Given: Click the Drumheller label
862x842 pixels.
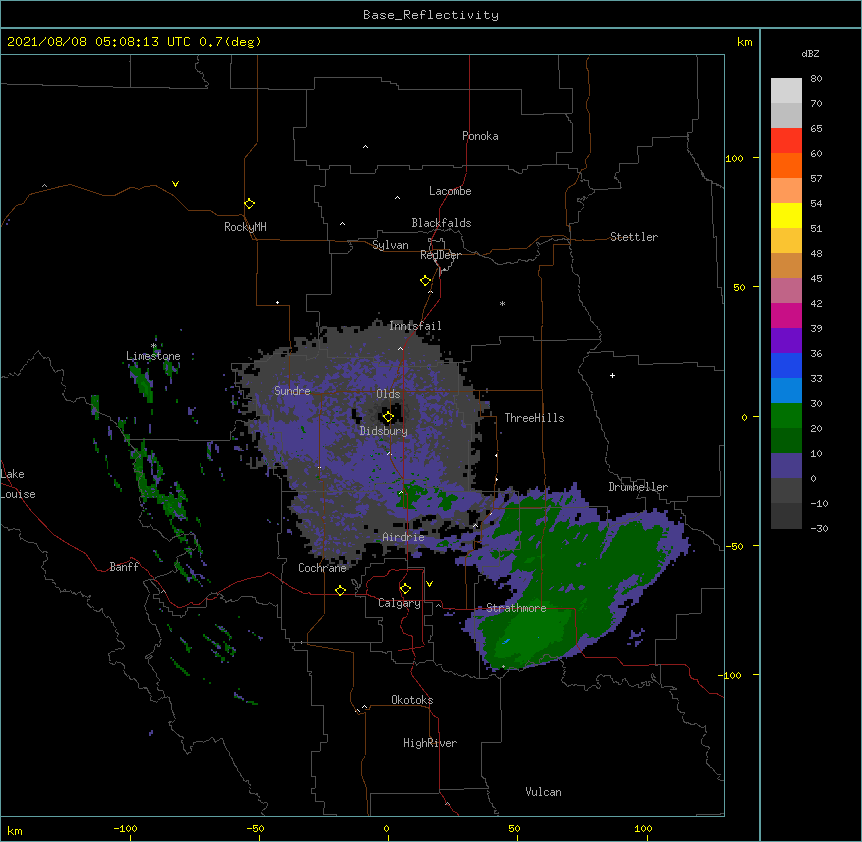Looking at the screenshot, I should coord(638,487).
